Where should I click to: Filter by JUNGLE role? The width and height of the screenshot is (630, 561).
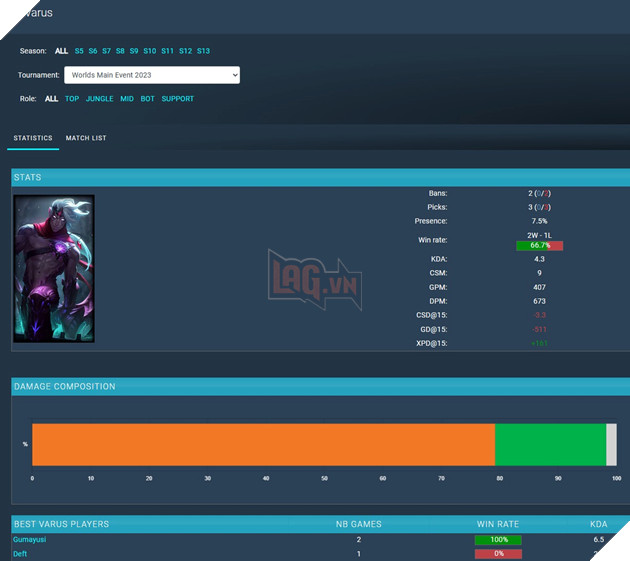99,99
